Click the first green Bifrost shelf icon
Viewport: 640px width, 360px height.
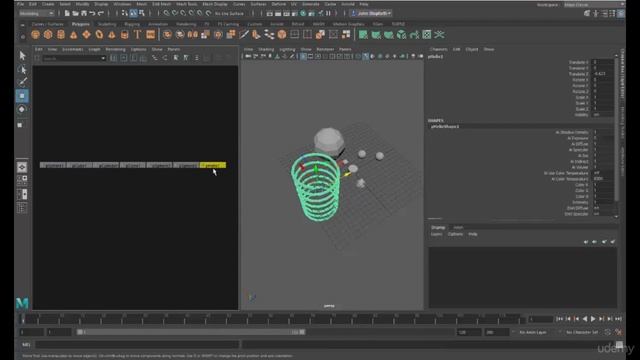click(363, 35)
